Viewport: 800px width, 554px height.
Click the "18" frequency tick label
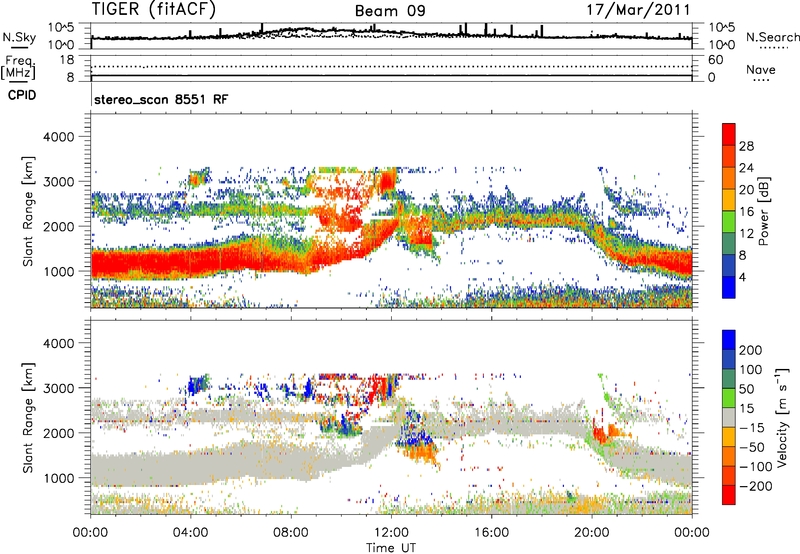67,60
